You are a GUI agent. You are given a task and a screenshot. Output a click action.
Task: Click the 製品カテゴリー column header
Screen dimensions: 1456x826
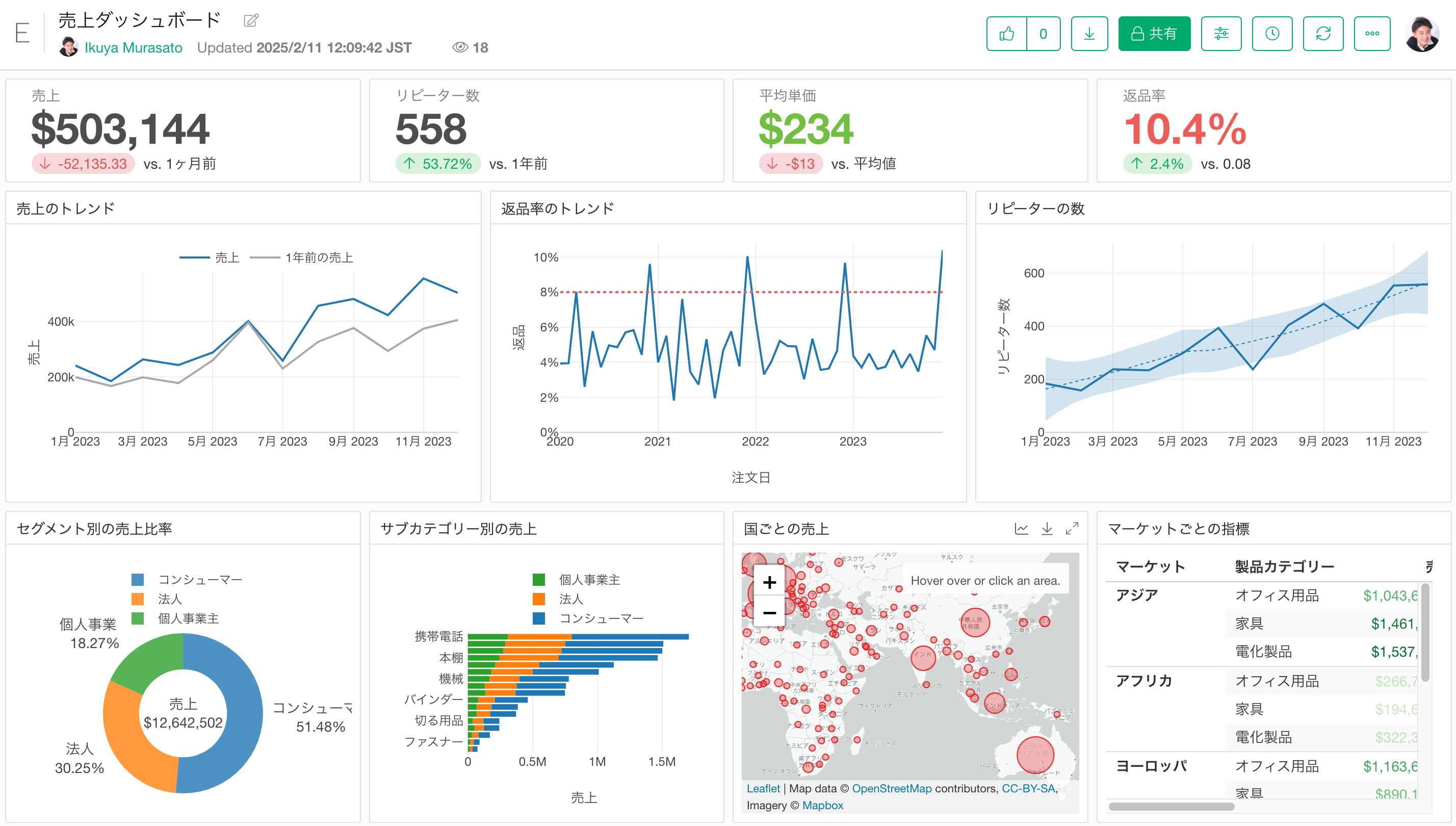(x=1284, y=567)
